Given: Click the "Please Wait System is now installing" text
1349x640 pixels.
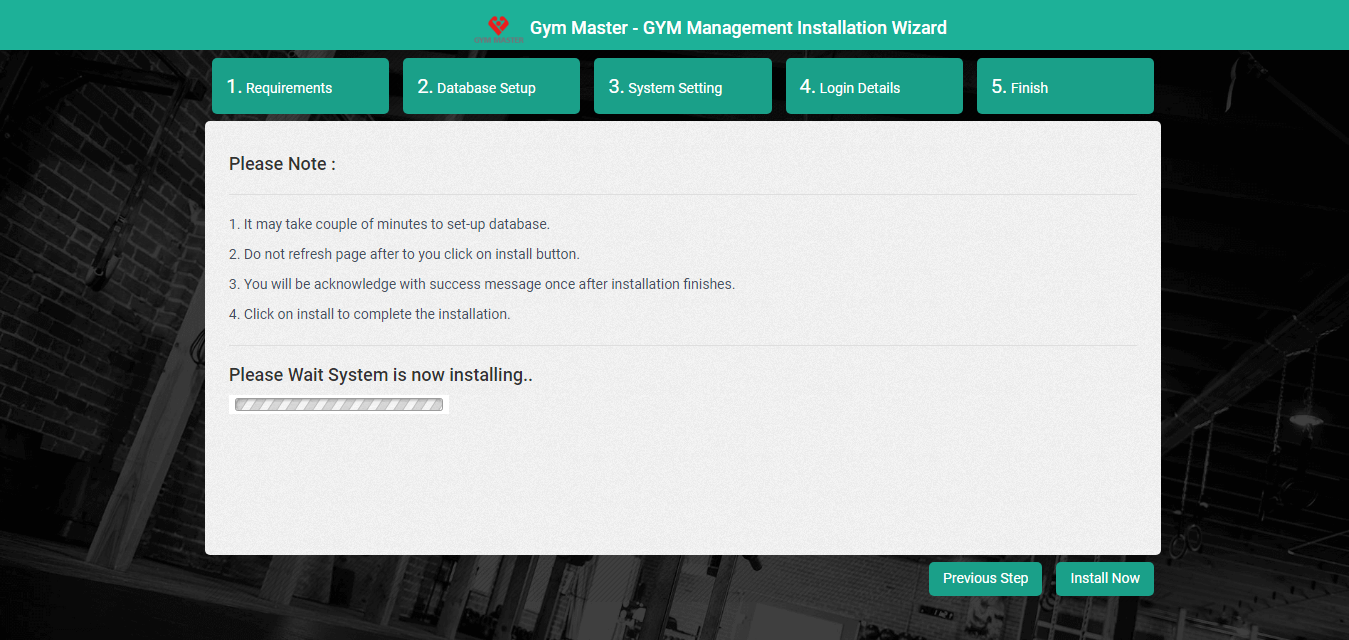Looking at the screenshot, I should tap(380, 375).
